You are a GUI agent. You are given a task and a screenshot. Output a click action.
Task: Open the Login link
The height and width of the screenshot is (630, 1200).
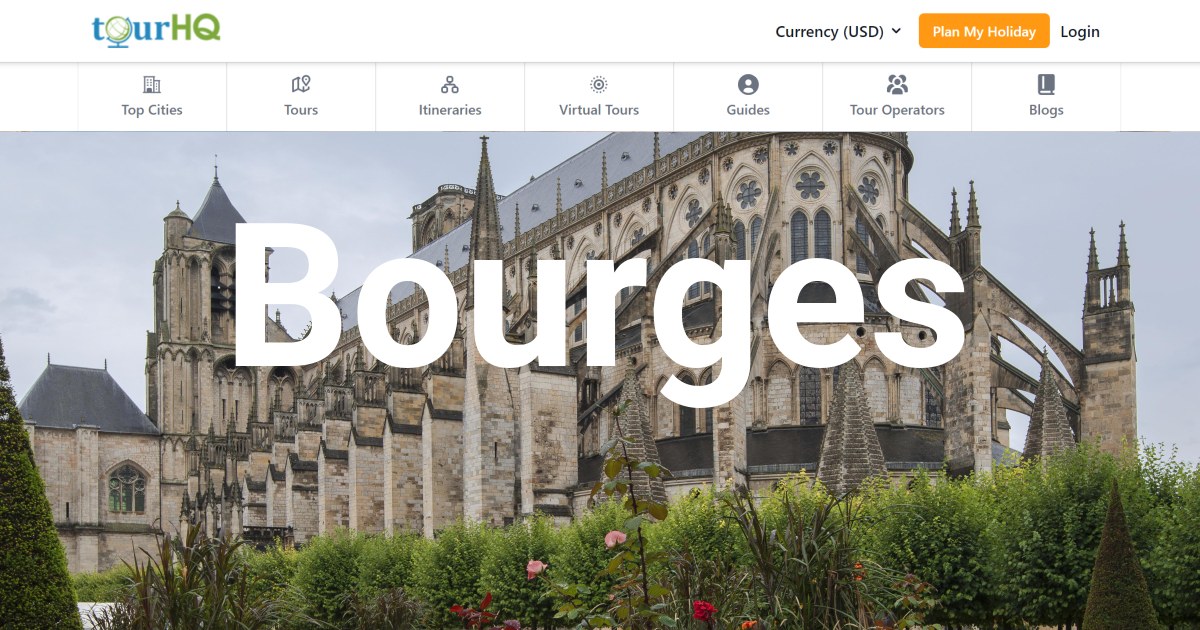click(x=1080, y=31)
